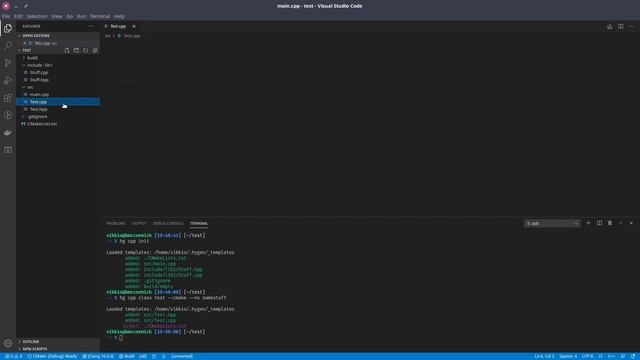Click CMake Debug Ready status item
Image resolution: width=640 pixels, height=360 pixels.
pyautogui.click(x=52, y=356)
